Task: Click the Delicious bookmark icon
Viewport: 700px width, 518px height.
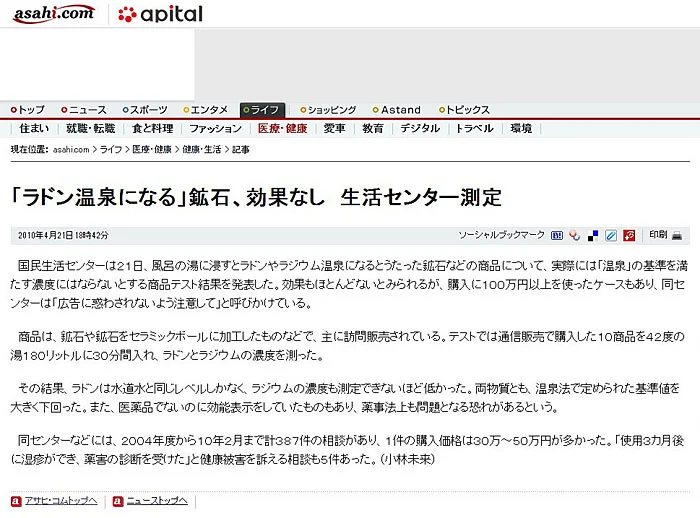Action: [x=593, y=235]
